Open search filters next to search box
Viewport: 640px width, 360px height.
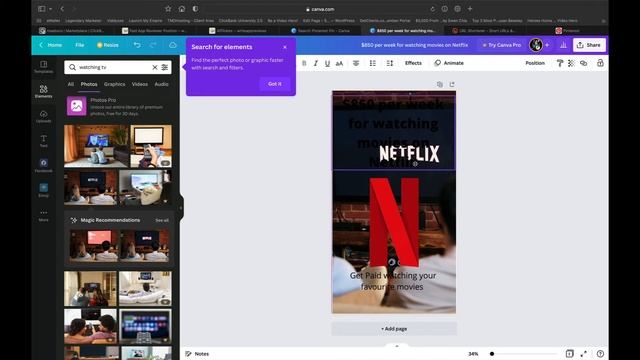pos(164,67)
